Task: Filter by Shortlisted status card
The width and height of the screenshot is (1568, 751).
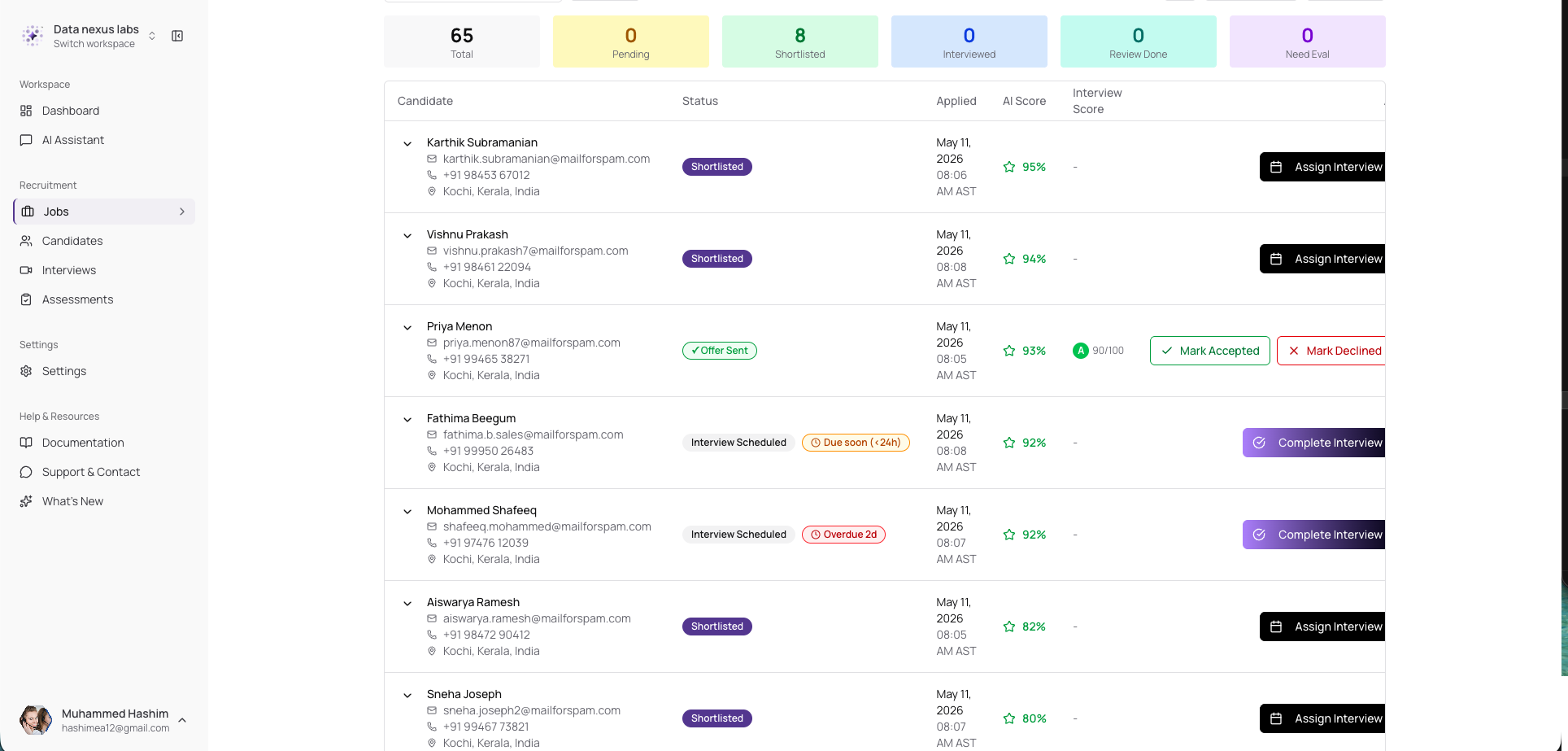Action: [x=800, y=41]
